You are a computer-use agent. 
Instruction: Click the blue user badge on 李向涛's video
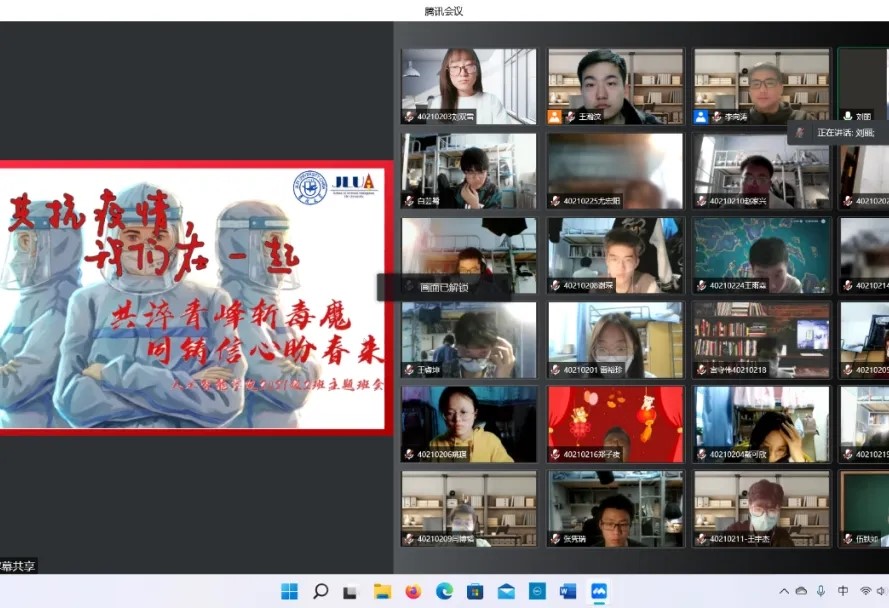pos(701,117)
